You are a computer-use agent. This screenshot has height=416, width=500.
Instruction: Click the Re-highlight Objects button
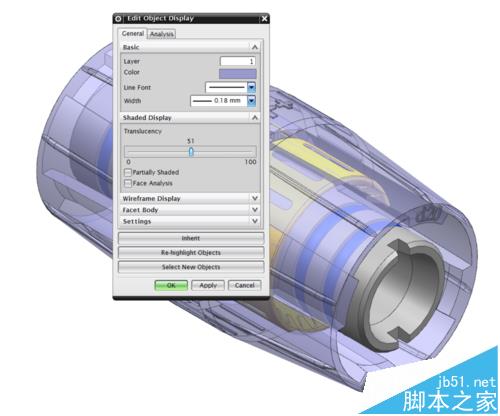click(x=191, y=253)
